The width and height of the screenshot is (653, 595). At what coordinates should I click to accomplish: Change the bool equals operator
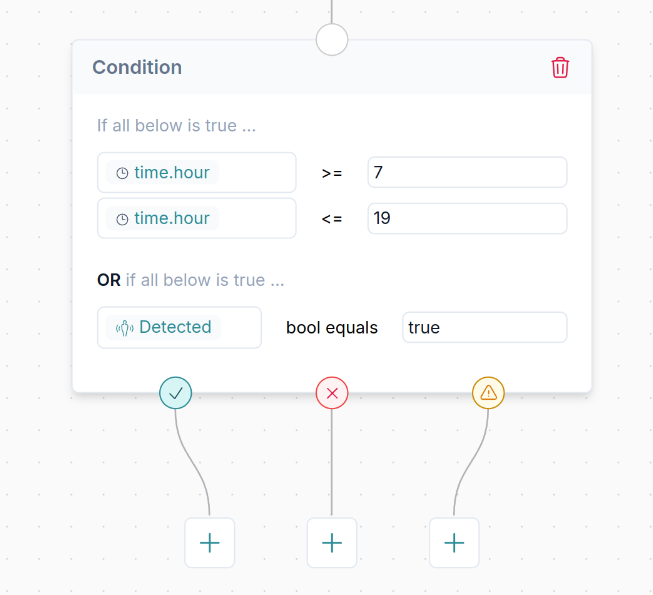pyautogui.click(x=332, y=328)
